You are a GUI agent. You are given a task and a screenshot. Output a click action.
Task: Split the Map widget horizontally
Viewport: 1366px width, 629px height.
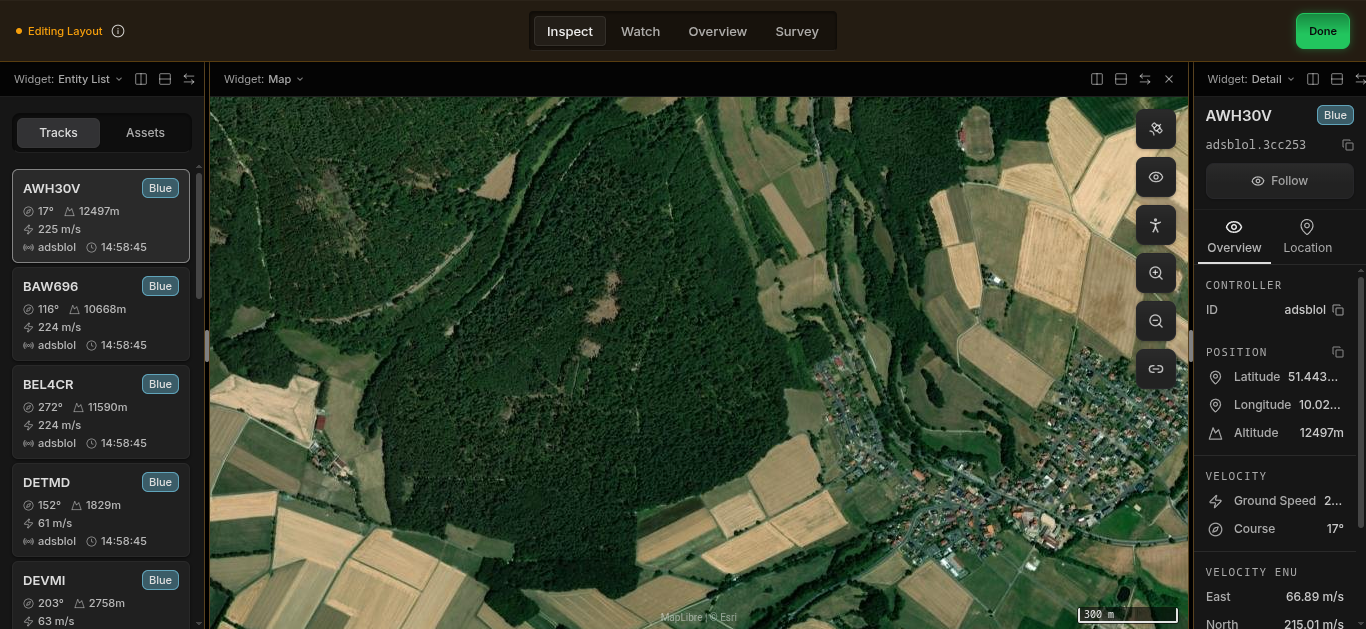(x=1121, y=79)
